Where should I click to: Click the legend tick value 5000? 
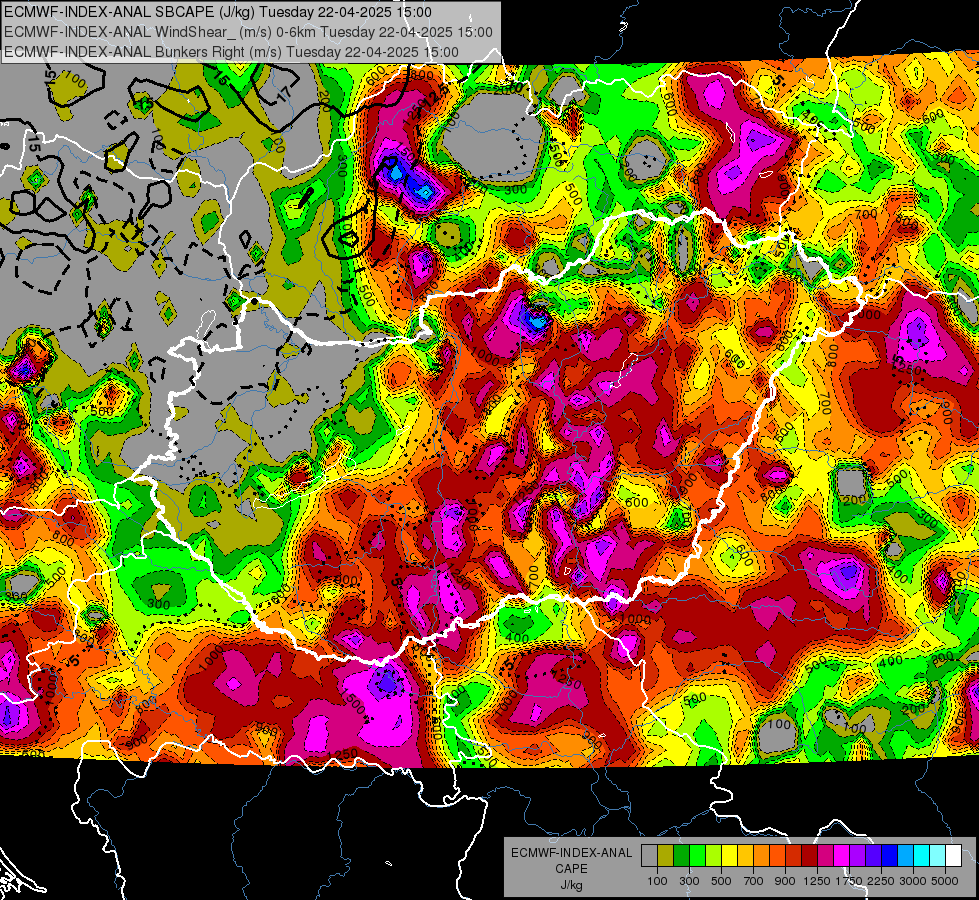tap(945, 881)
